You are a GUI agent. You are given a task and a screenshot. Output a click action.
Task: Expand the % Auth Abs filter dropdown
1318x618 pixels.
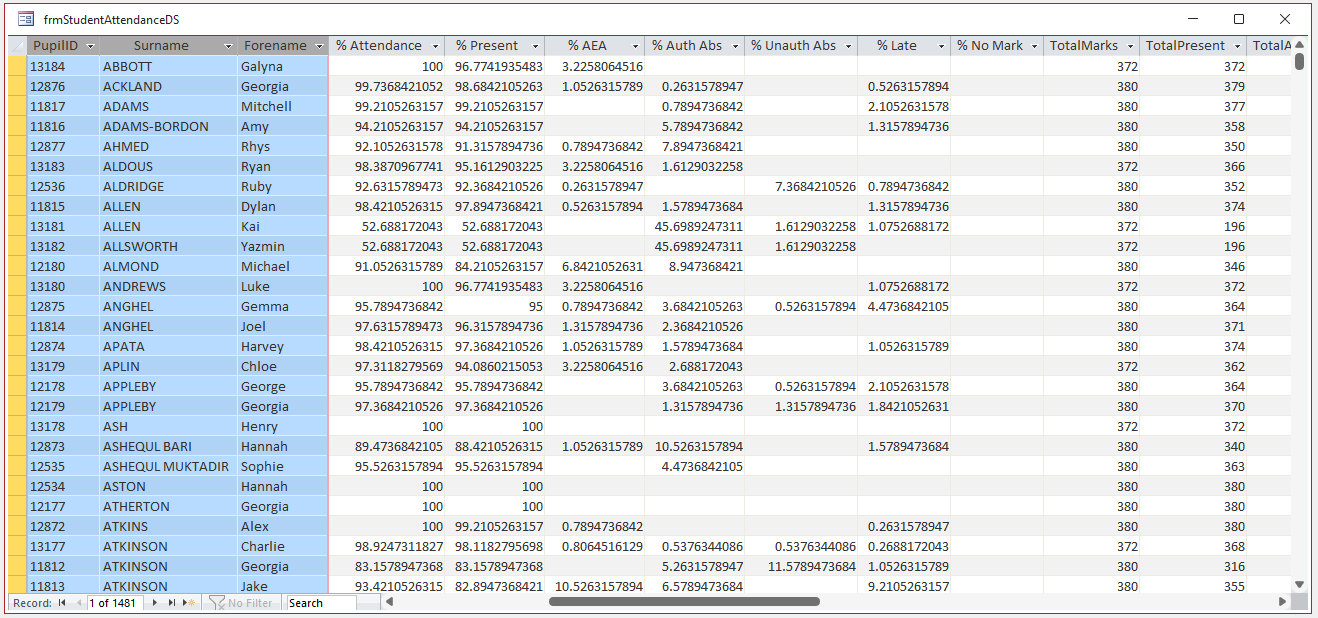pyautogui.click(x=735, y=46)
